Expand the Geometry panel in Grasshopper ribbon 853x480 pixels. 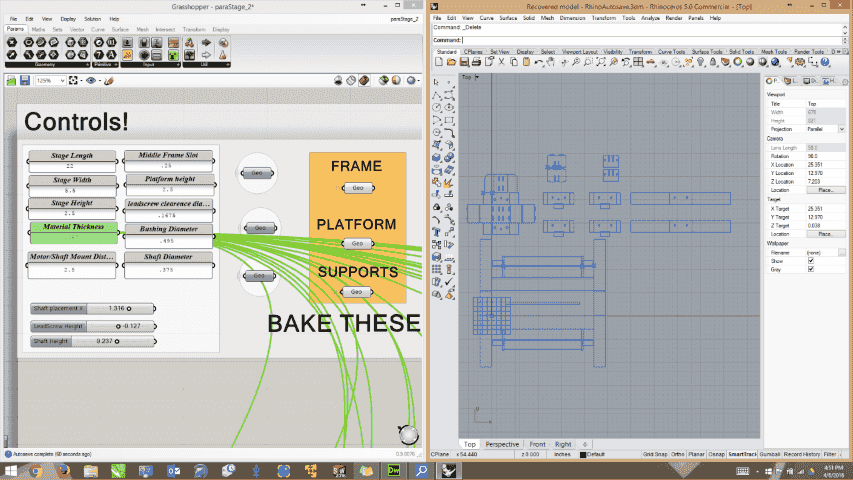pos(88,65)
